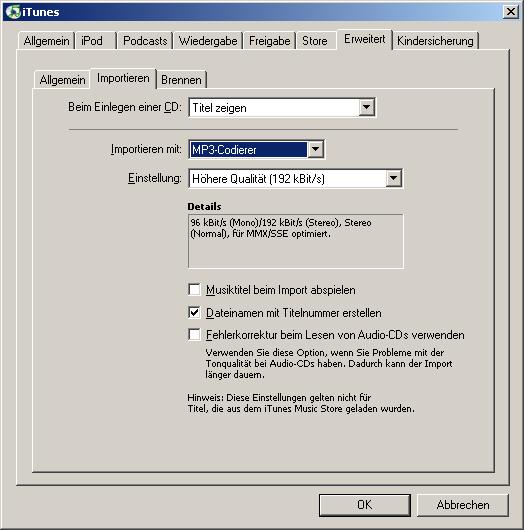The width and height of the screenshot is (524, 530).
Task: Close the iTunes preferences dialog
Action: point(510,12)
